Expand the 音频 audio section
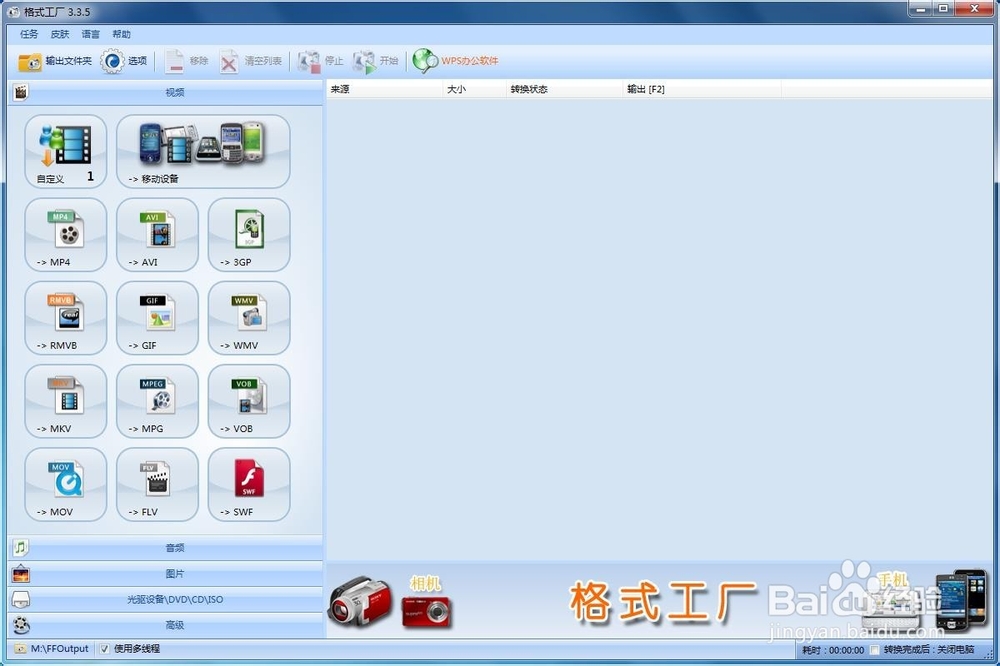The height and width of the screenshot is (666, 1000). coord(166,547)
